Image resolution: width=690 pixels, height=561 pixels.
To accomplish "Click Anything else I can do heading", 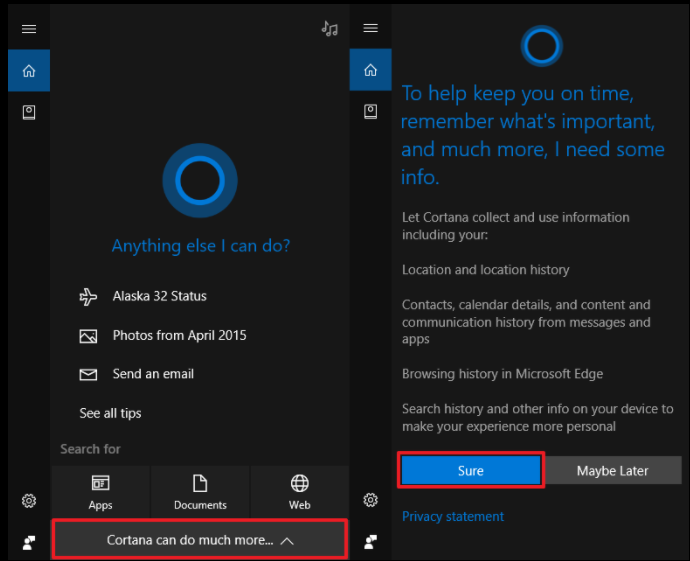I will pos(201,246).
